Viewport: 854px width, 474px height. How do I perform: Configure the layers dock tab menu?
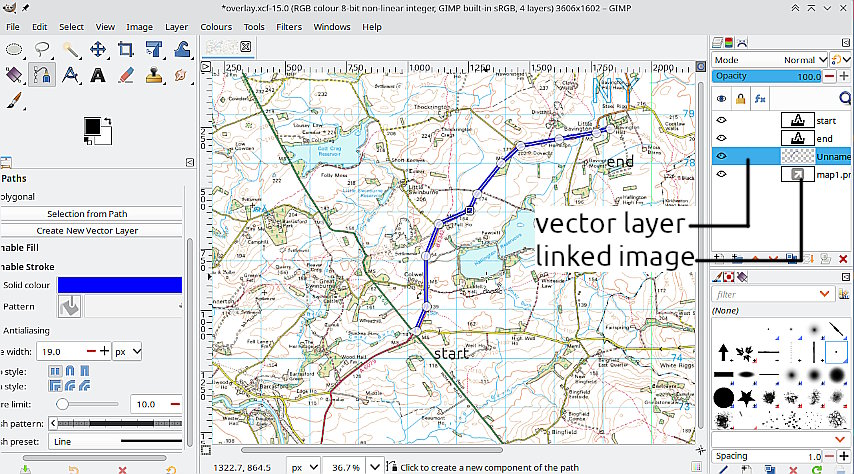[x=845, y=42]
